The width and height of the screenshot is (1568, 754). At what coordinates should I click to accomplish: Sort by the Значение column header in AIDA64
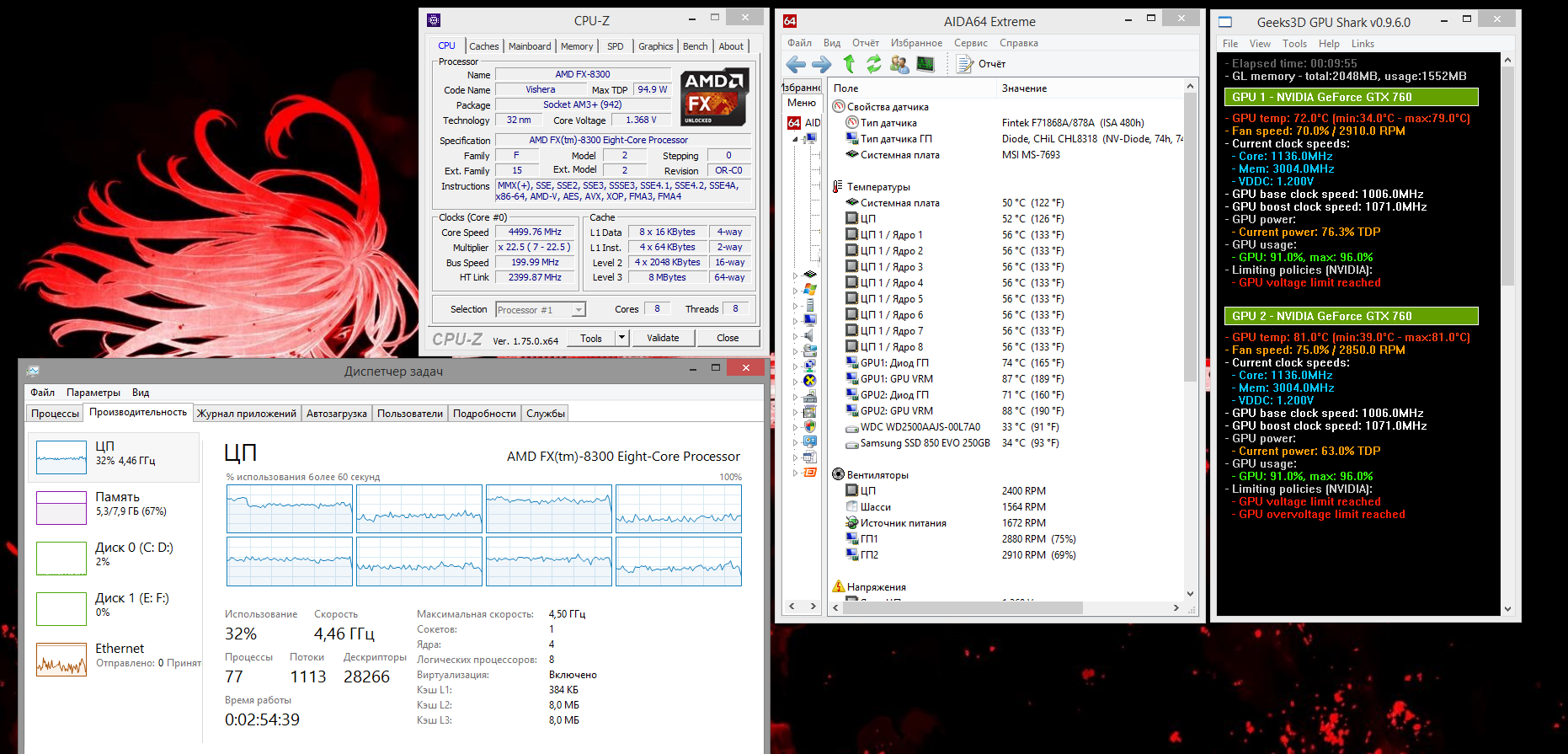(x=1090, y=88)
